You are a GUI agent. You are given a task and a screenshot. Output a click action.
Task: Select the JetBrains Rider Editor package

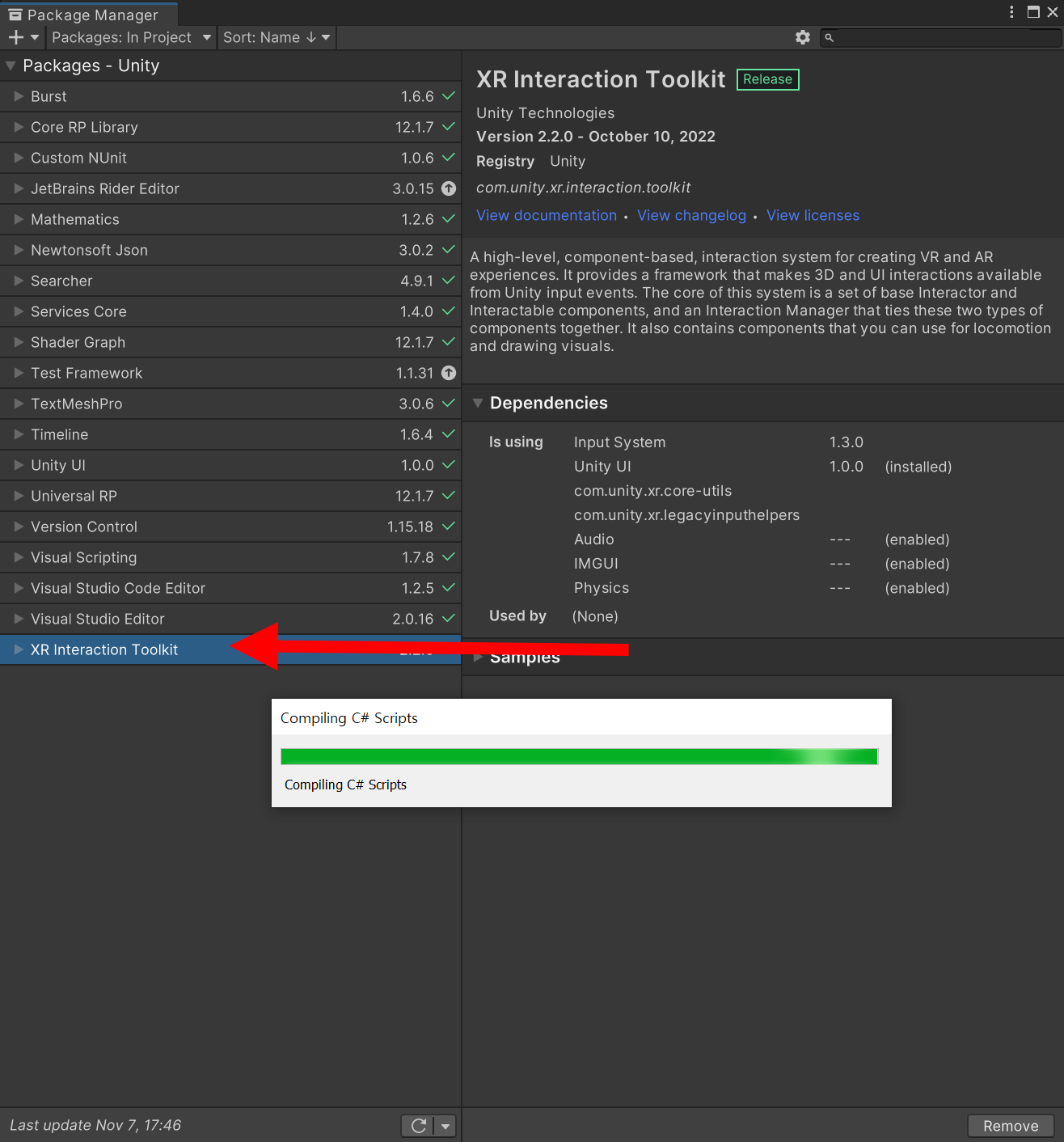coord(230,188)
